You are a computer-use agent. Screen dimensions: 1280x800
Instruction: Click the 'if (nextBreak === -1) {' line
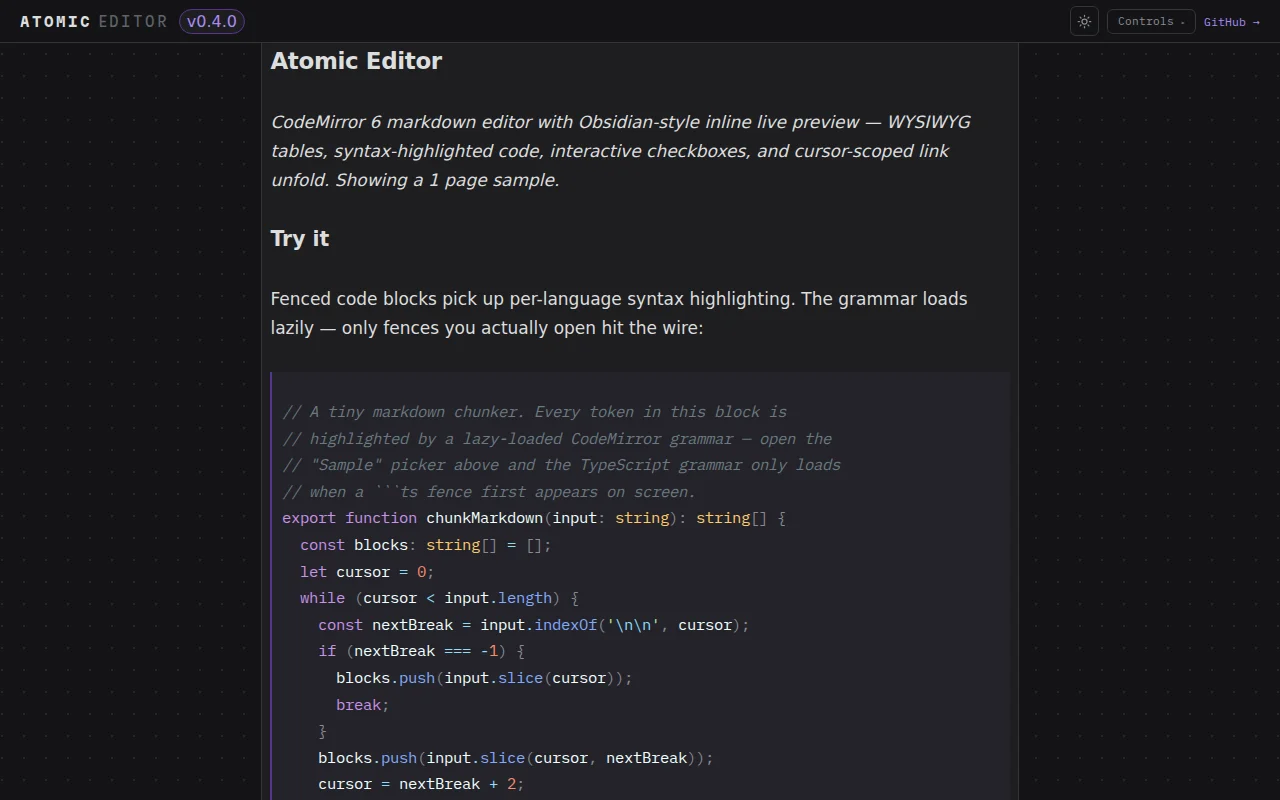click(421, 651)
